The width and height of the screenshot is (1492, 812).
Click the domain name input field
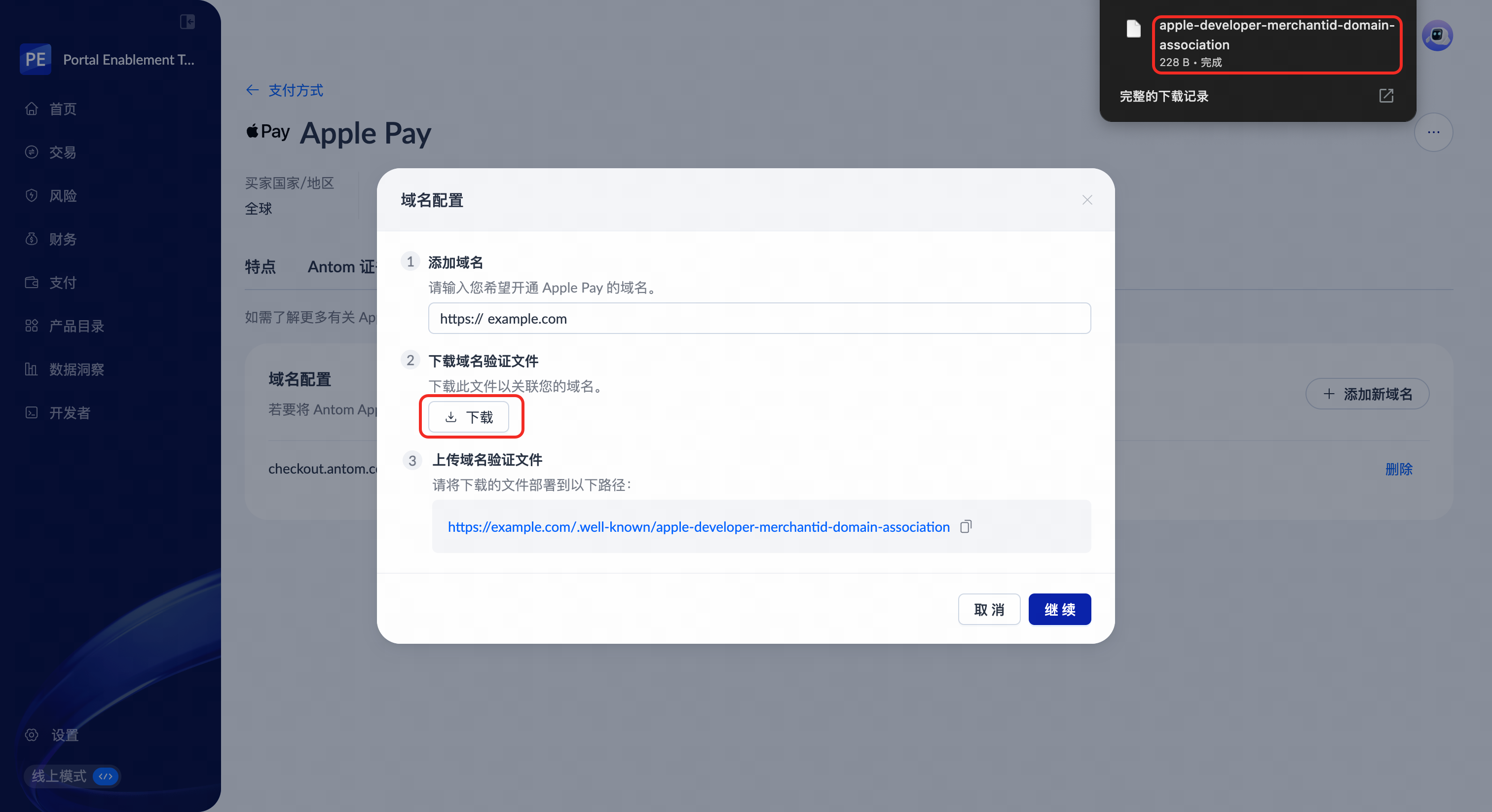click(x=759, y=319)
